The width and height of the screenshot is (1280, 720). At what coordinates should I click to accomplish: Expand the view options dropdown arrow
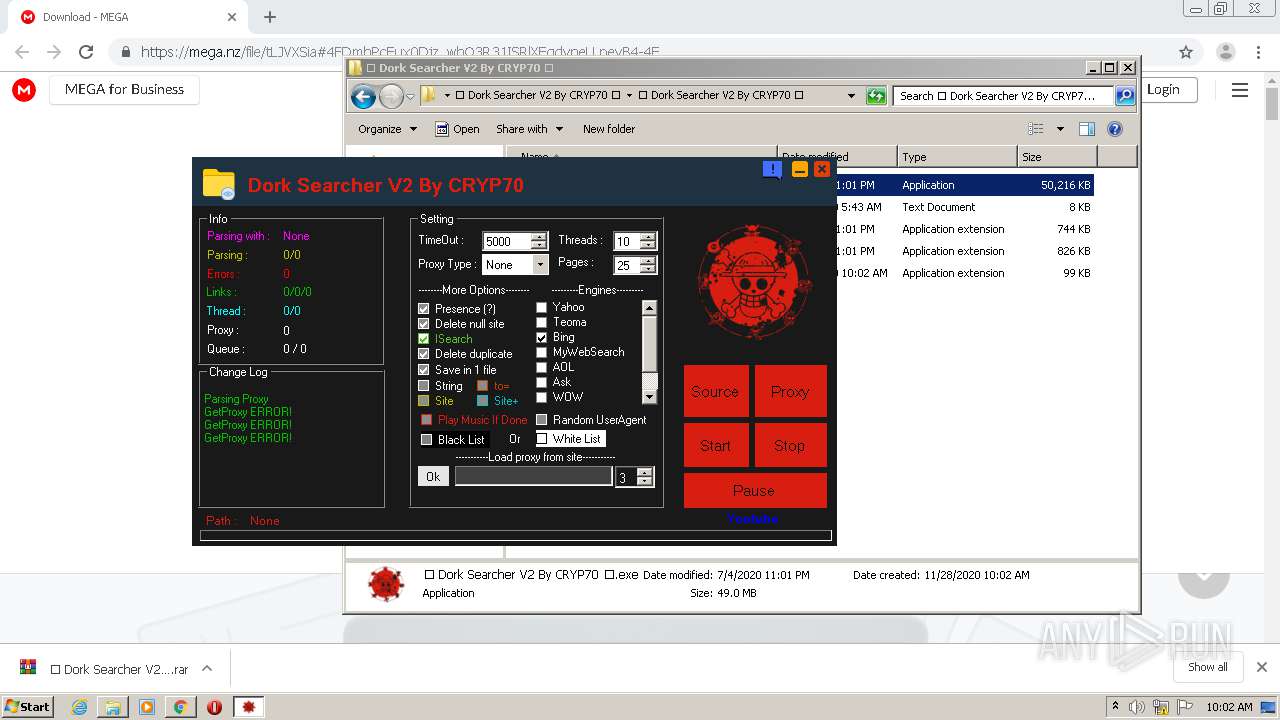1060,129
